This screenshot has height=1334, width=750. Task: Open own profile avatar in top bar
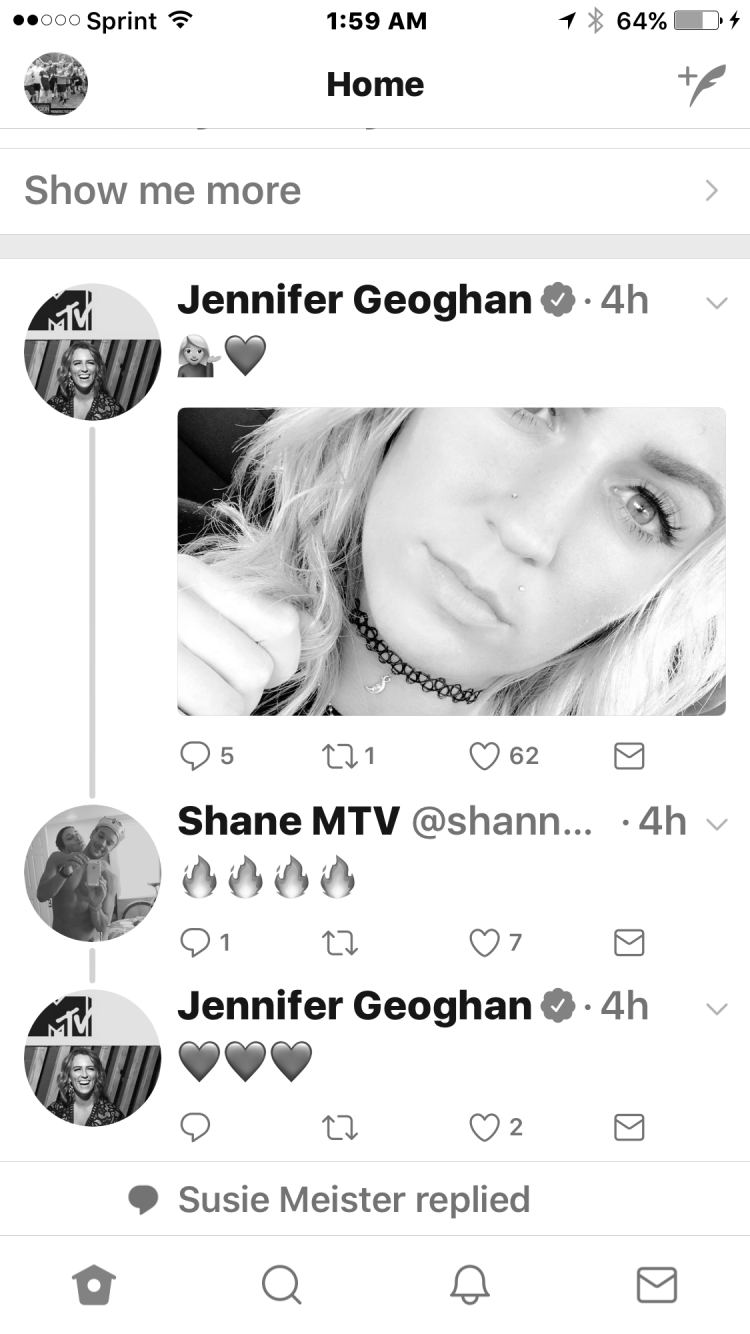[x=56, y=84]
